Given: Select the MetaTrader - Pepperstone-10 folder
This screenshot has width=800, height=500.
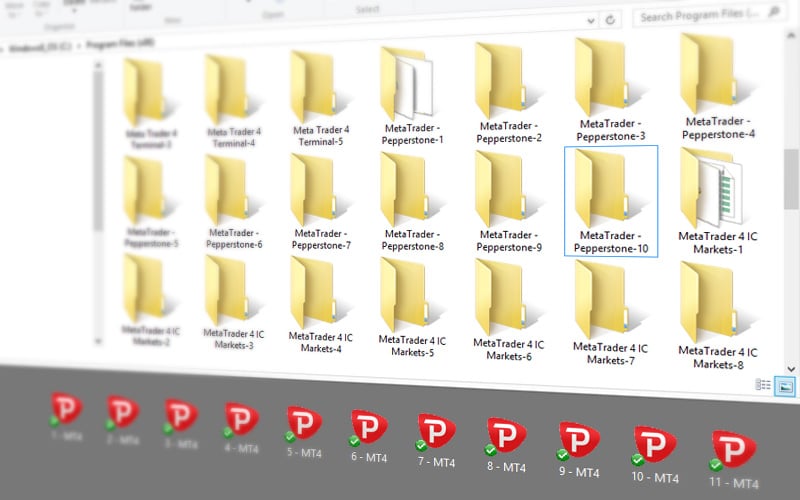Looking at the screenshot, I should click(x=611, y=202).
